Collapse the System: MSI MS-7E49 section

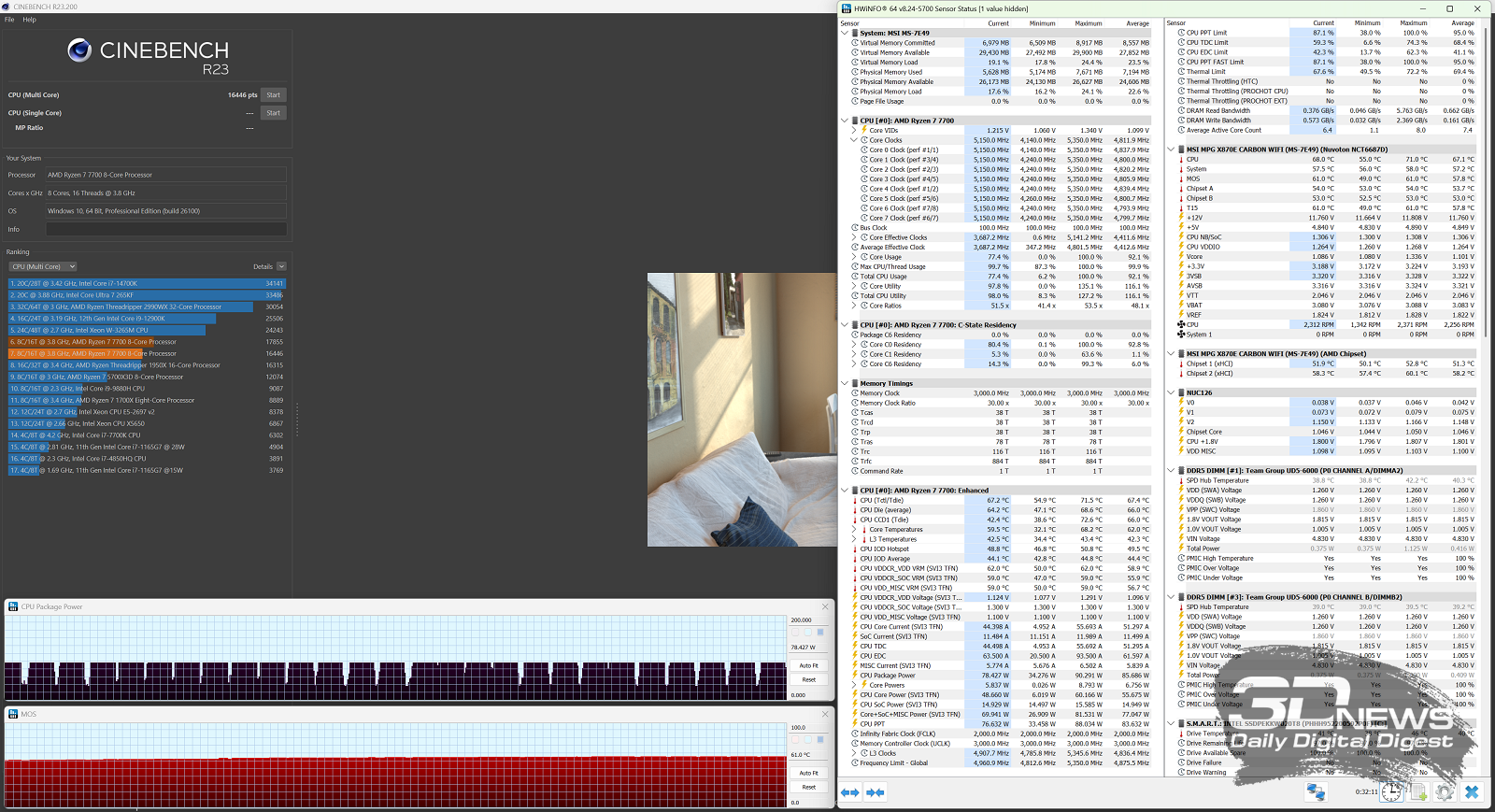click(845, 33)
